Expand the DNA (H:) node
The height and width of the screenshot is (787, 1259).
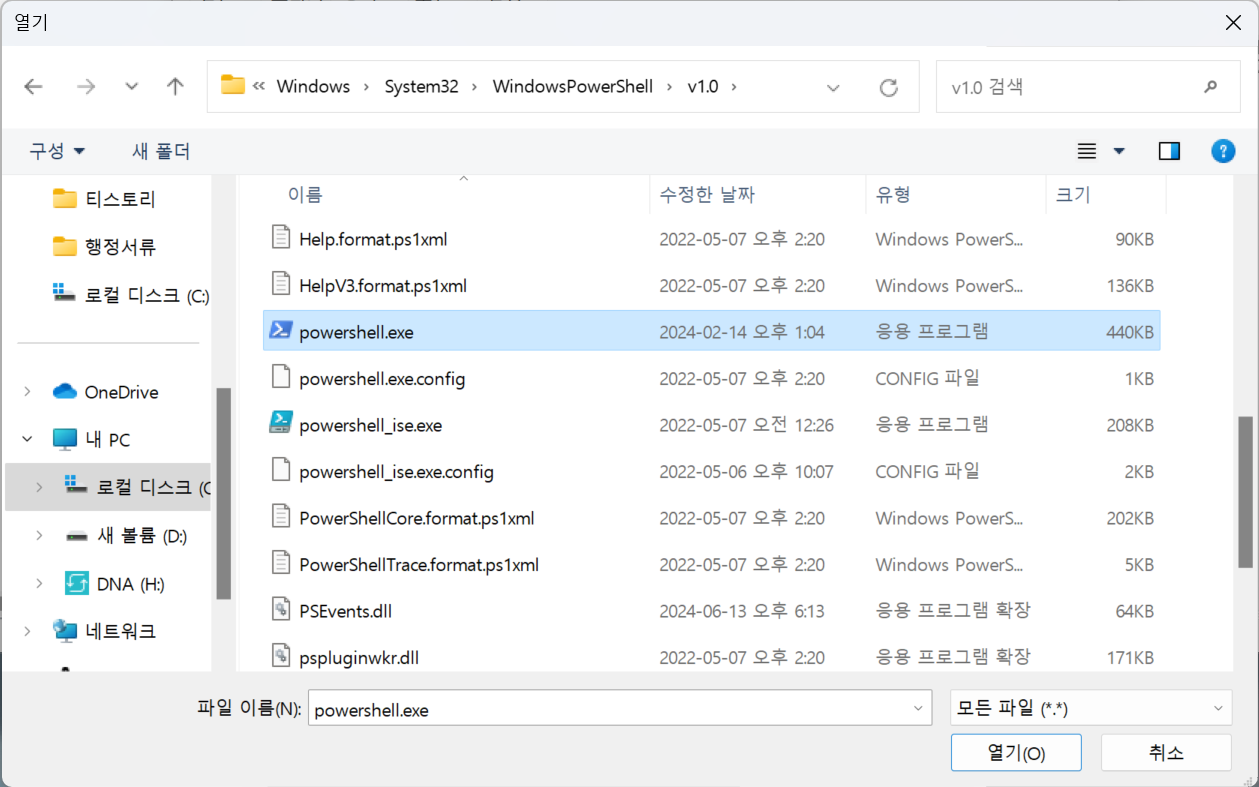[x=39, y=584]
